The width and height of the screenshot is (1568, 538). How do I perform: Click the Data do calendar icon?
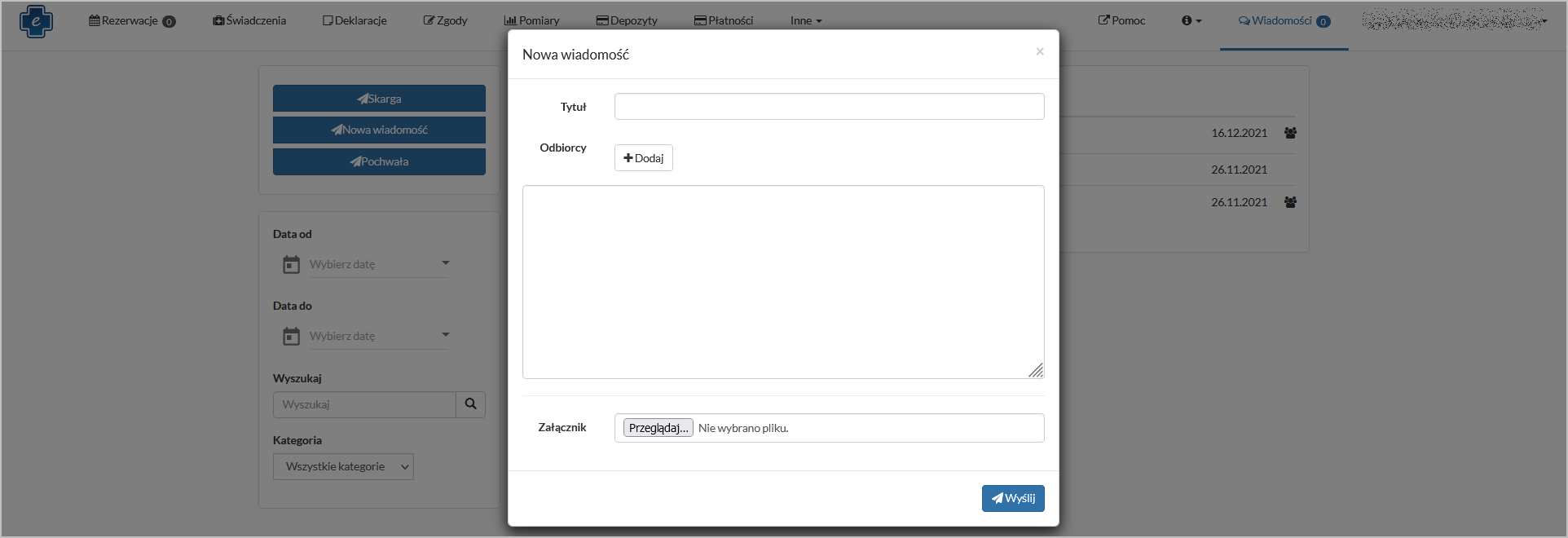pyautogui.click(x=291, y=336)
